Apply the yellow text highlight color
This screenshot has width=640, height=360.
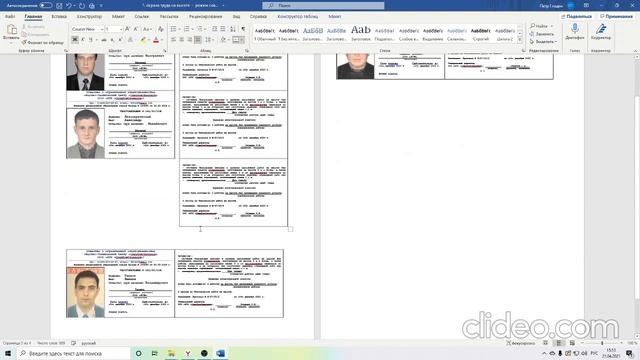[x=143, y=40]
